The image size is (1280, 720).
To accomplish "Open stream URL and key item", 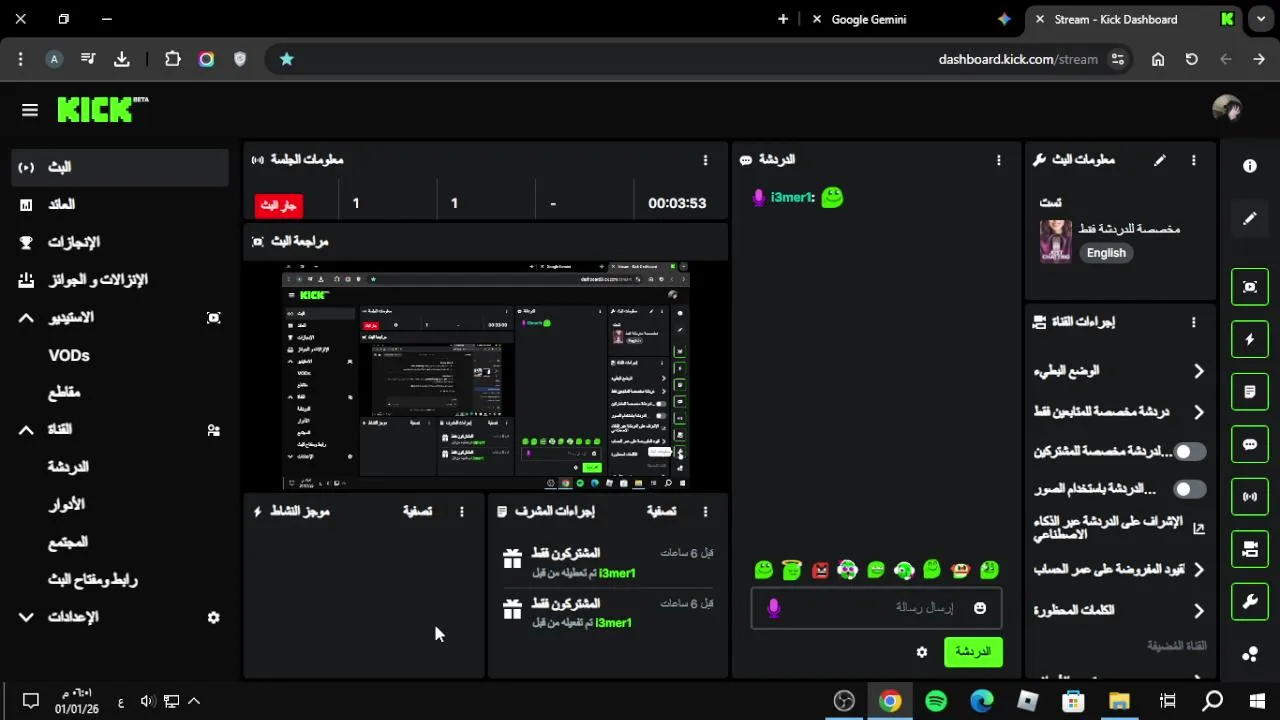I will [x=93, y=580].
